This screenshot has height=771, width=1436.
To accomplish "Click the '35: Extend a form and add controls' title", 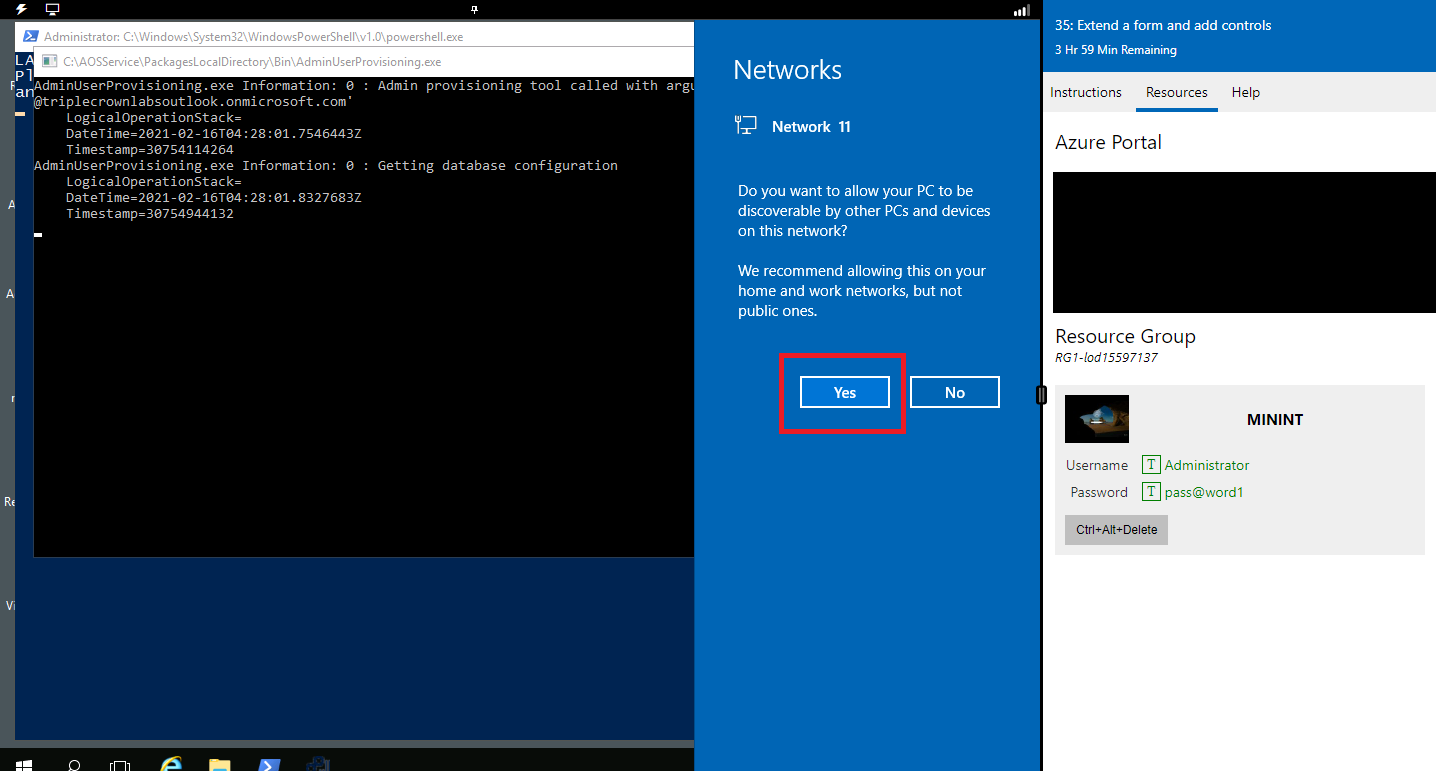I will click(x=1163, y=25).
